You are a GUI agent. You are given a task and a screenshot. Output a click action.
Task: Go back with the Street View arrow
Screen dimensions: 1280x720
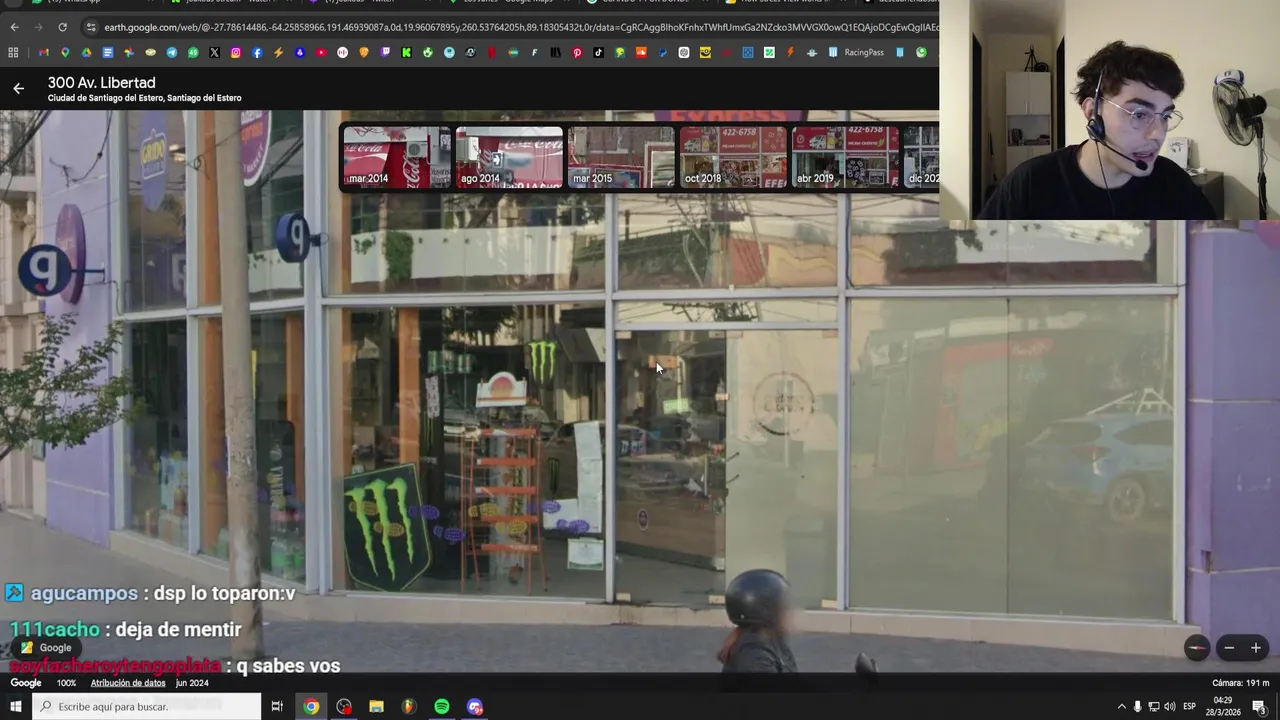tap(18, 89)
